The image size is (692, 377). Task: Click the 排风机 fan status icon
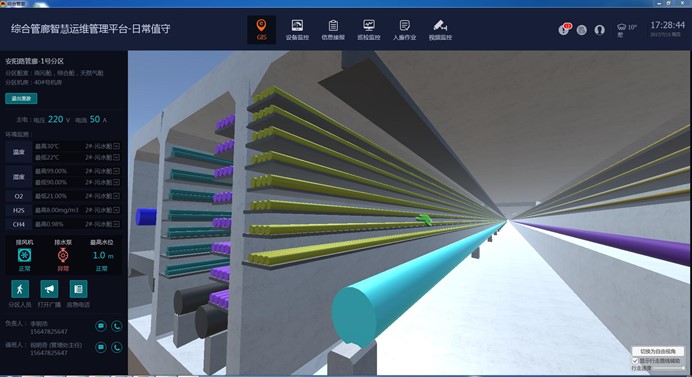[24, 255]
